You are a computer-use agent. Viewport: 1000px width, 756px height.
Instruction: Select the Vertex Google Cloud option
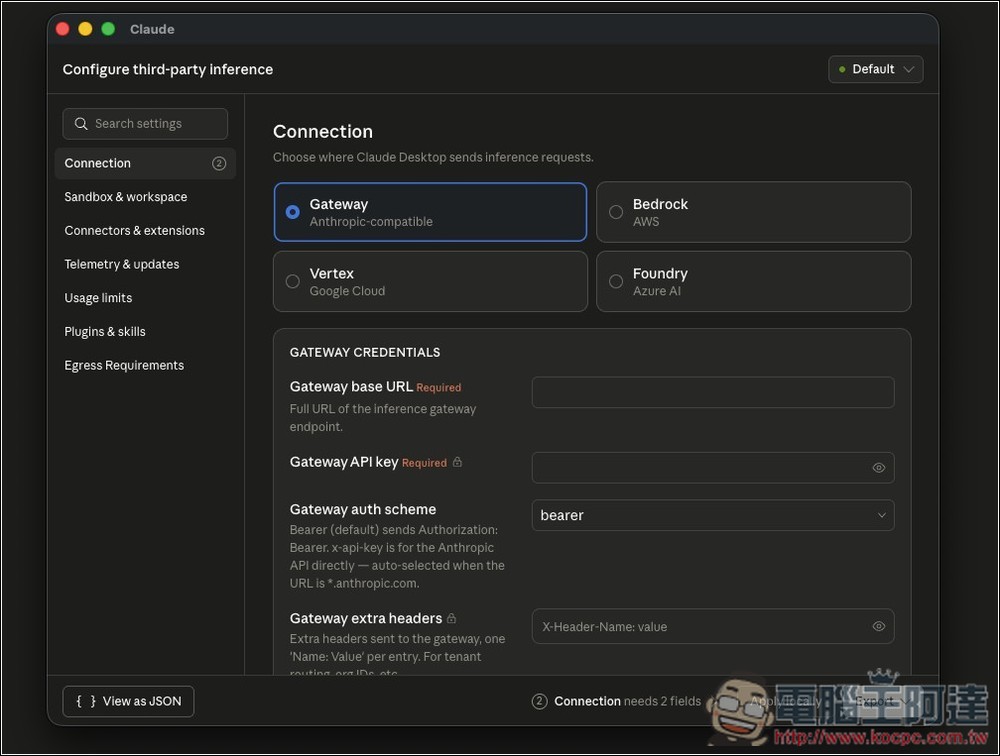[293, 282]
